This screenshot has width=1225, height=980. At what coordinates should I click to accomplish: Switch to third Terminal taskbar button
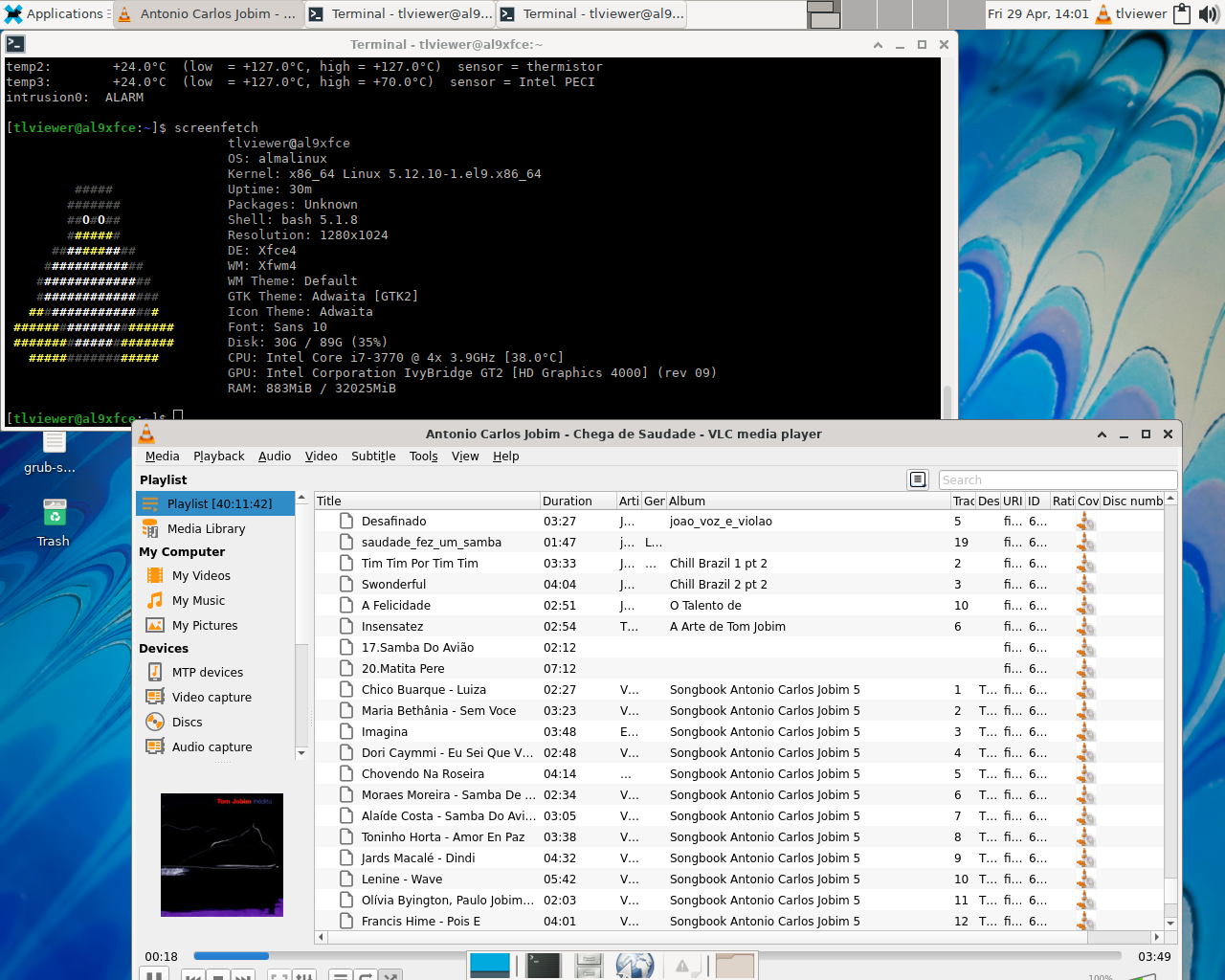[x=591, y=13]
